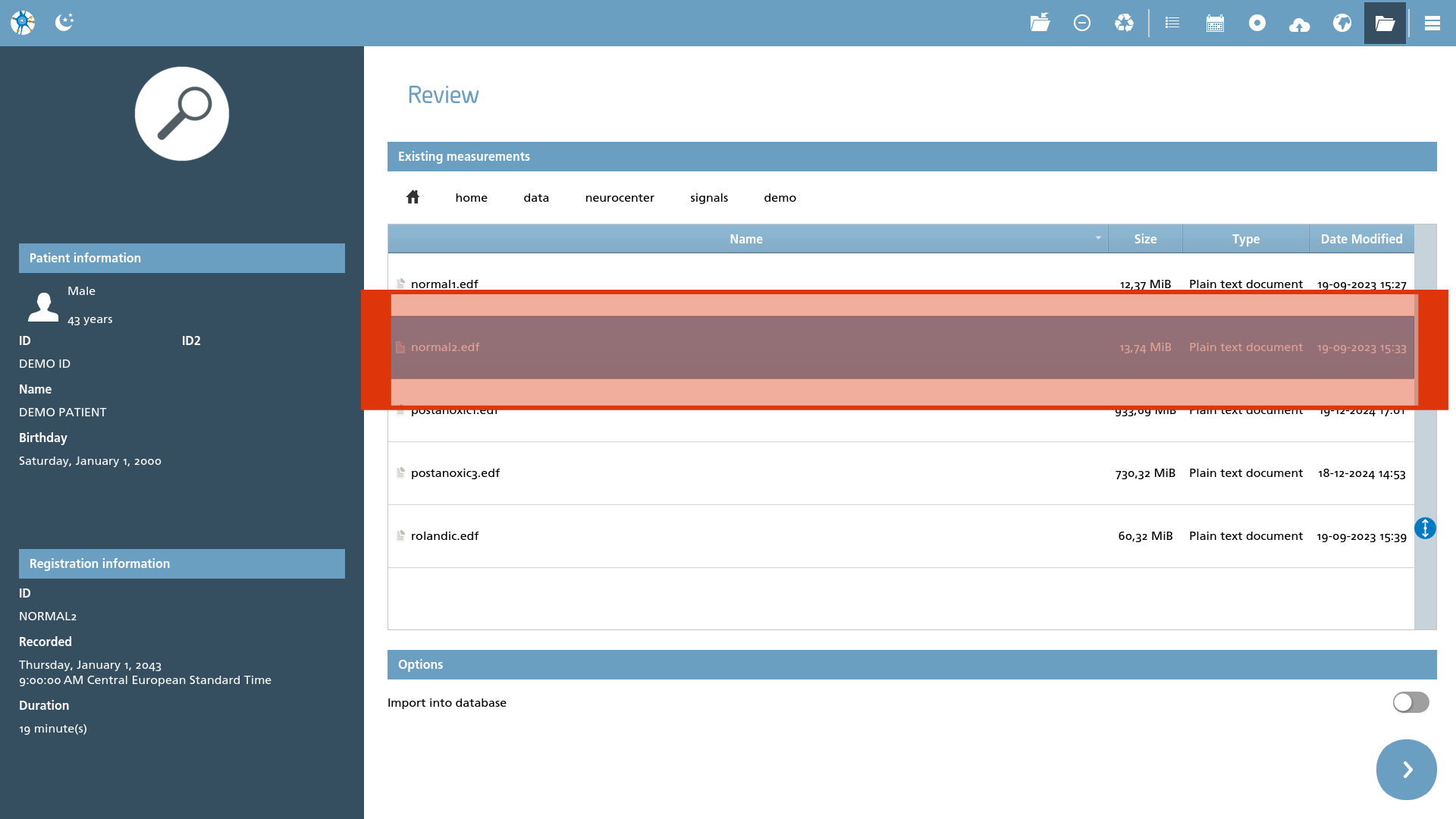Click the Name column sort arrow
Viewport: 1456px width, 819px height.
[x=1098, y=238]
